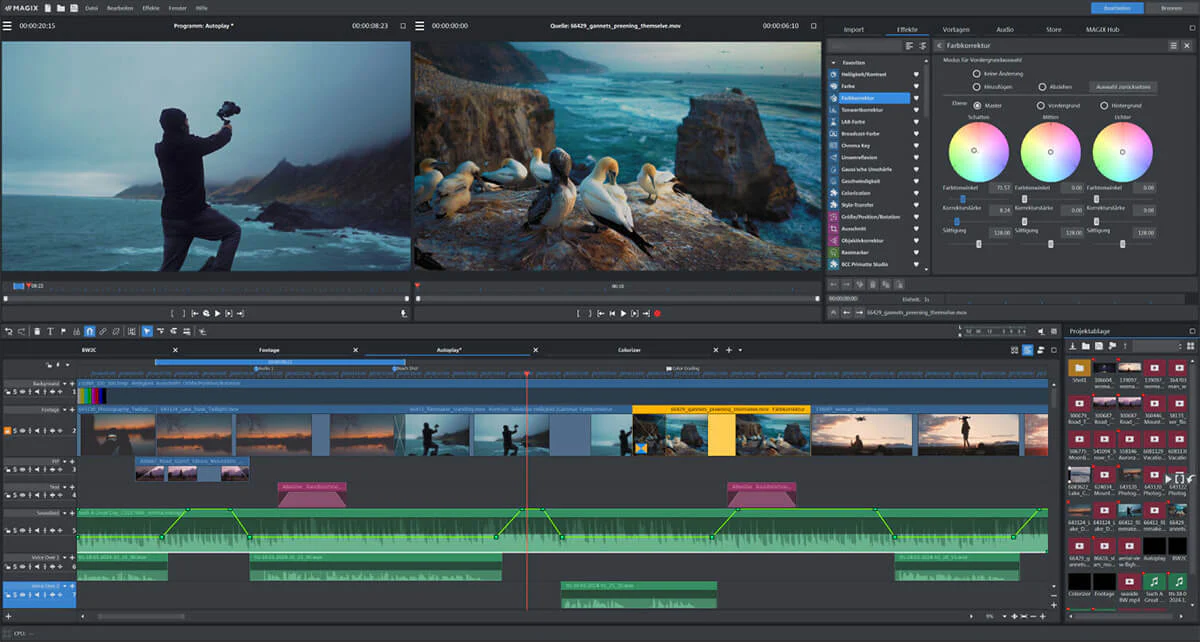
Task: Open the Bearbeiten menu
Action: (120, 6)
